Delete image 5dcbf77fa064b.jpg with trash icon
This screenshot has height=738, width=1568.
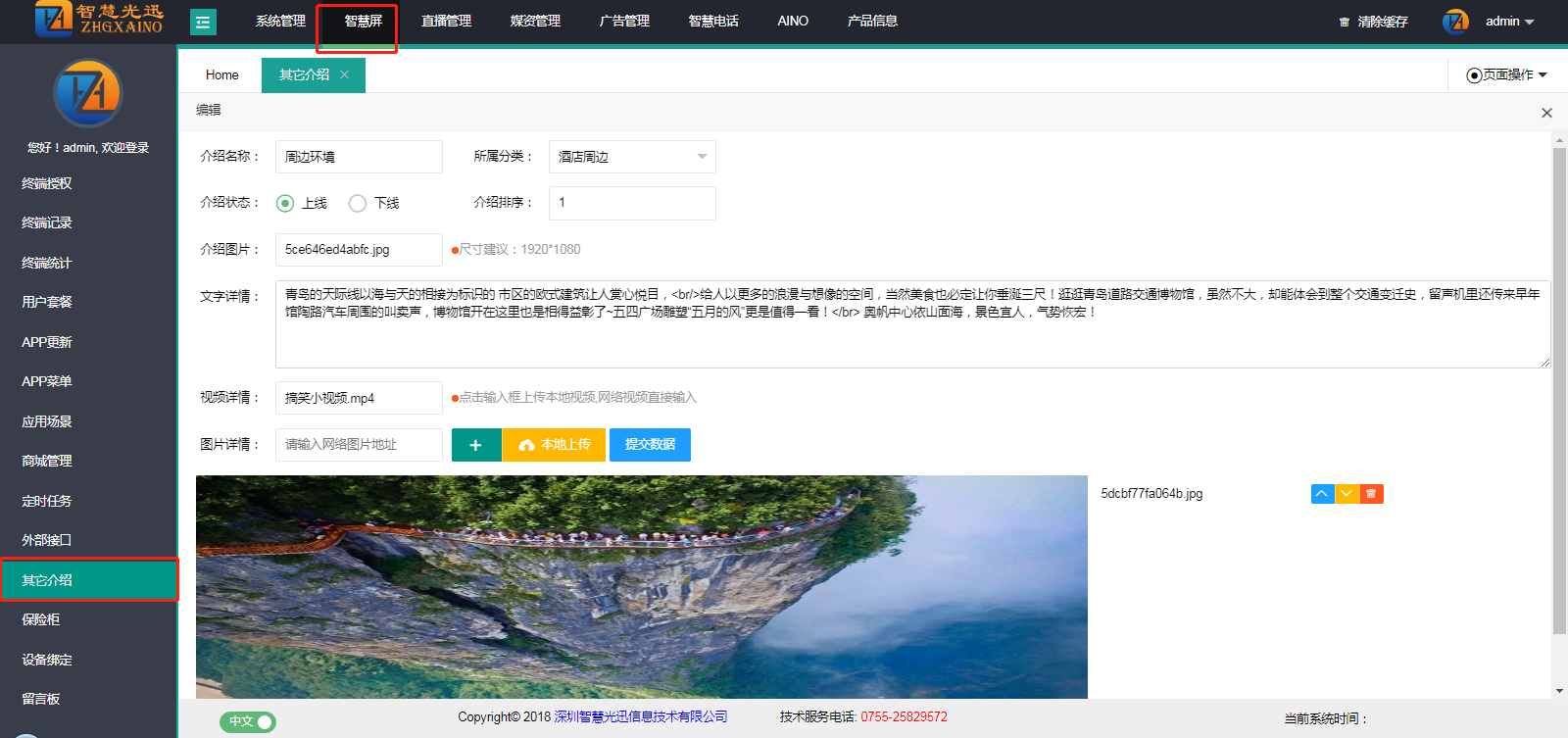pos(1371,494)
